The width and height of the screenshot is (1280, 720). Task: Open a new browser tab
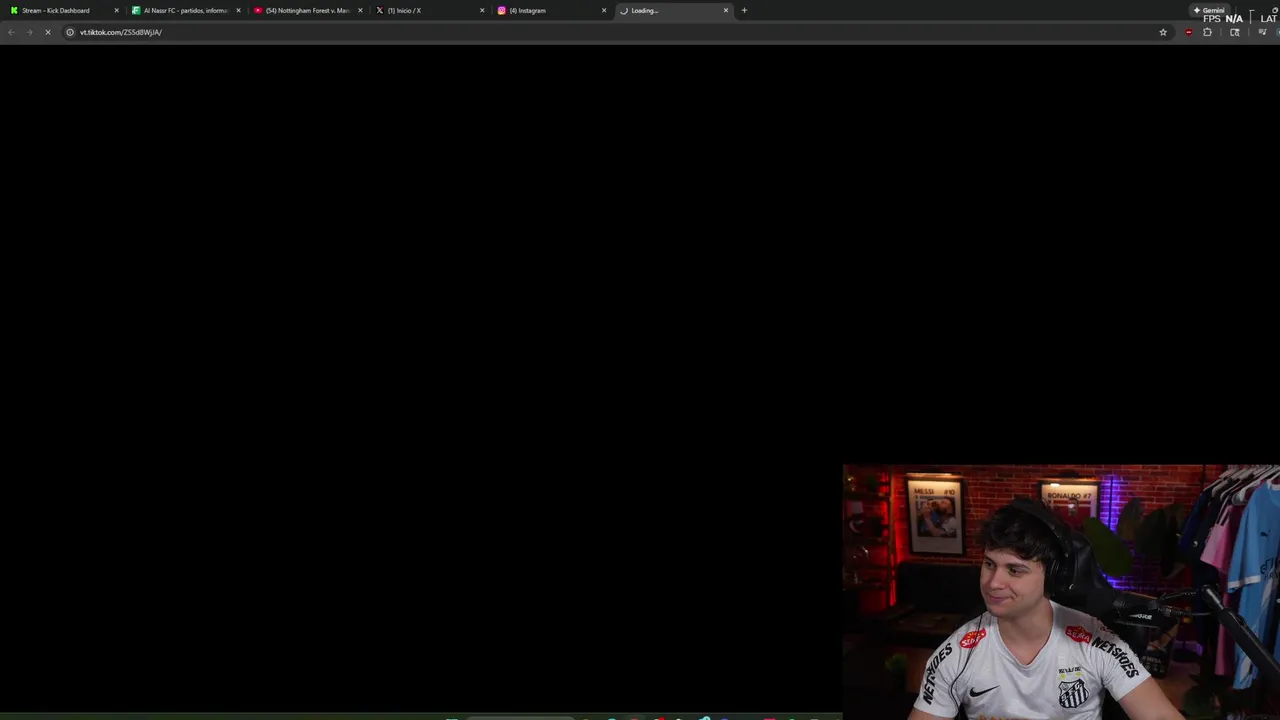pyautogui.click(x=744, y=10)
